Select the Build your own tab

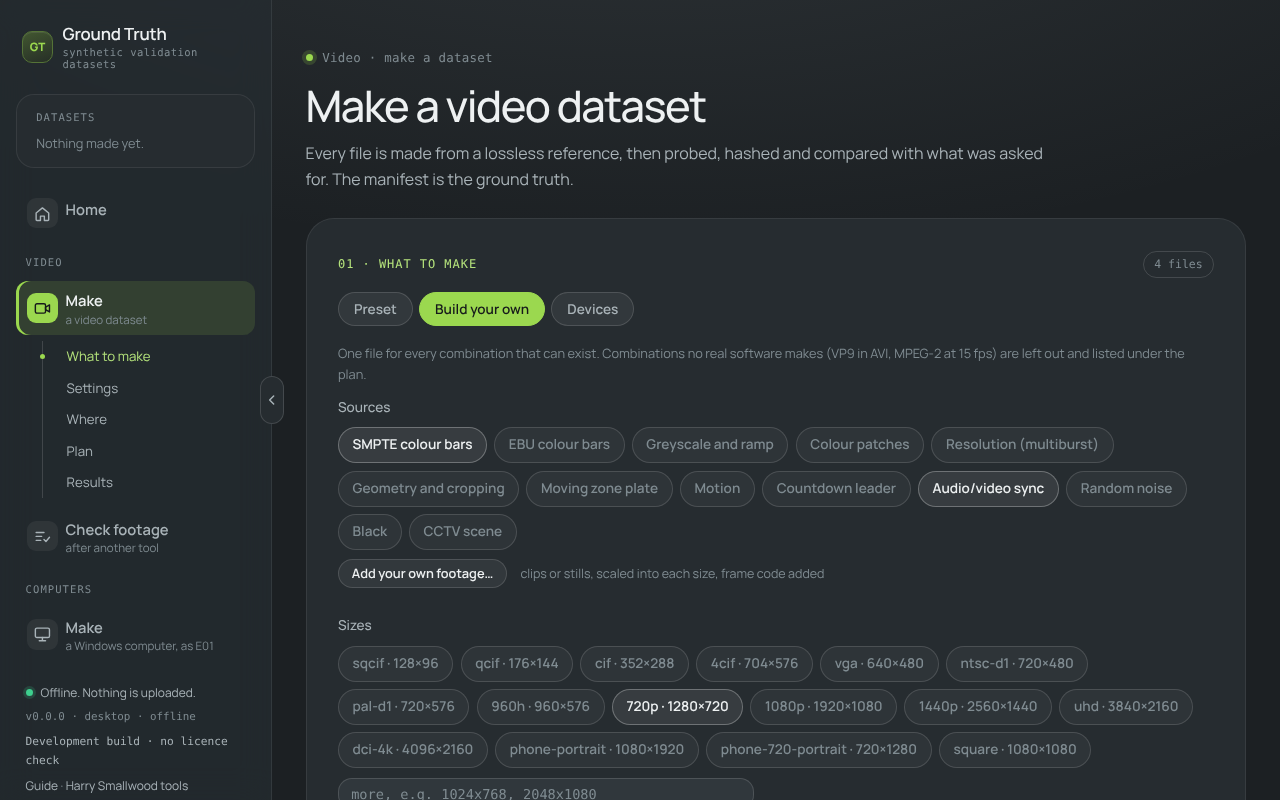click(482, 309)
